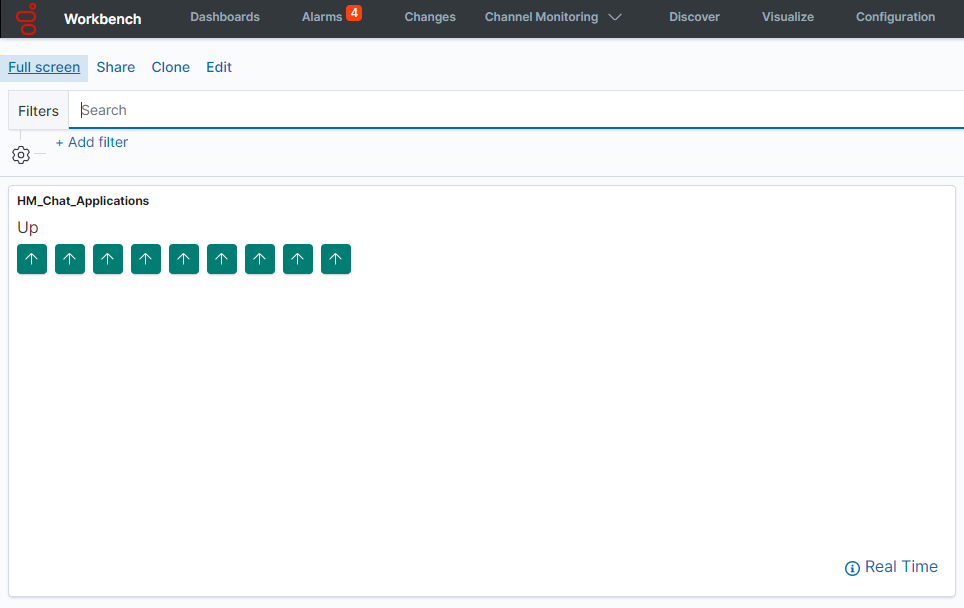964x608 pixels.
Task: Click the first green Up arrow icon
Action: (32, 259)
